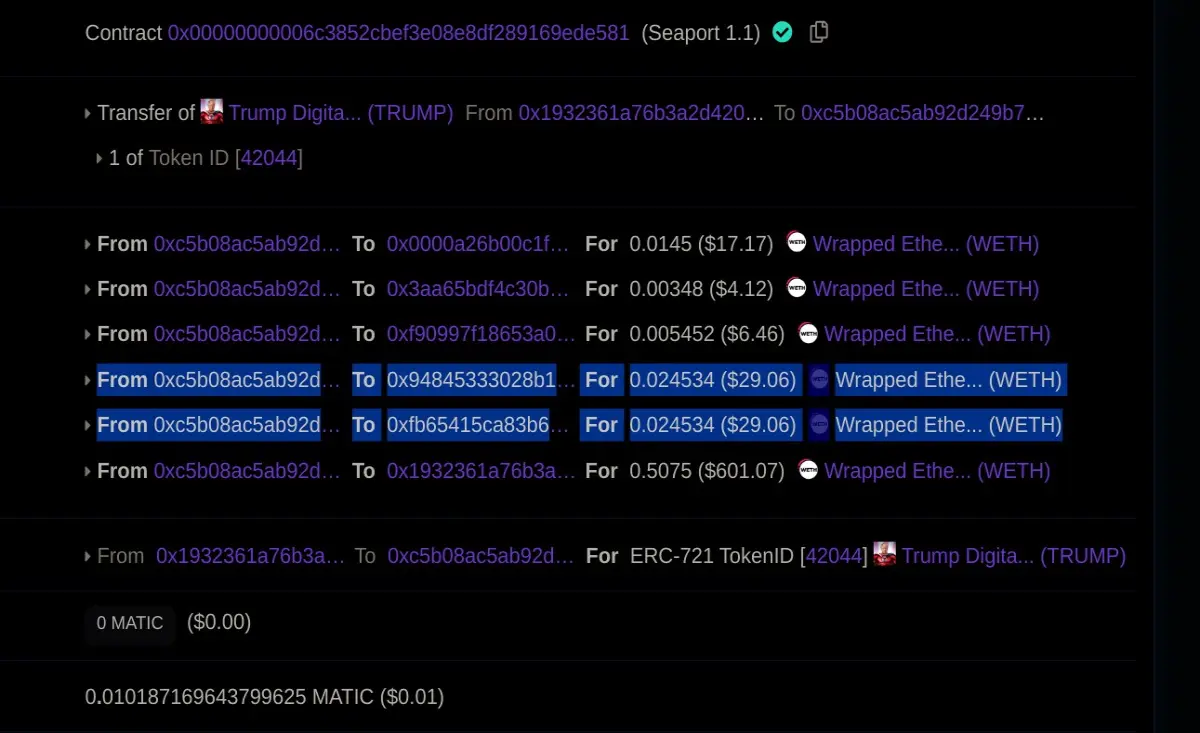Expand the 0.5075 WETH transfer row arrow

click(x=88, y=472)
